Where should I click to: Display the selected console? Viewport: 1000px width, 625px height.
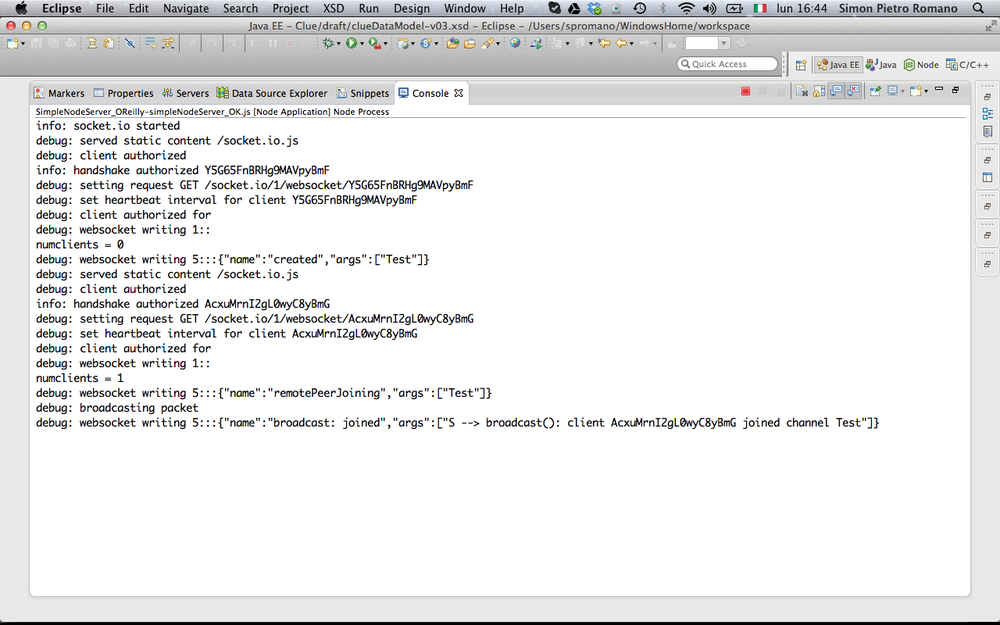(893, 92)
